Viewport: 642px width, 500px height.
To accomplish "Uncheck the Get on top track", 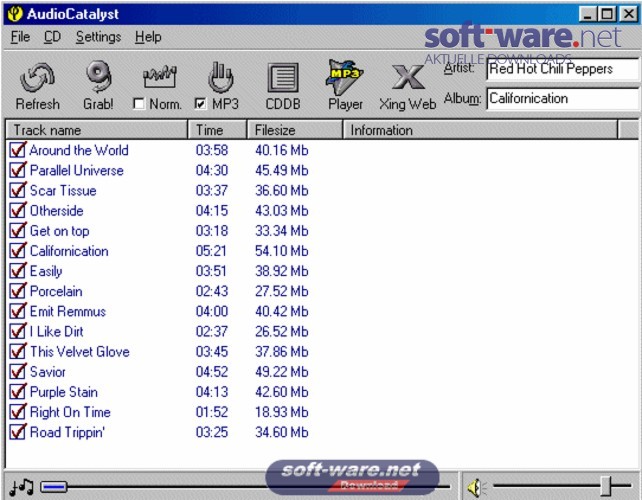I will point(18,231).
